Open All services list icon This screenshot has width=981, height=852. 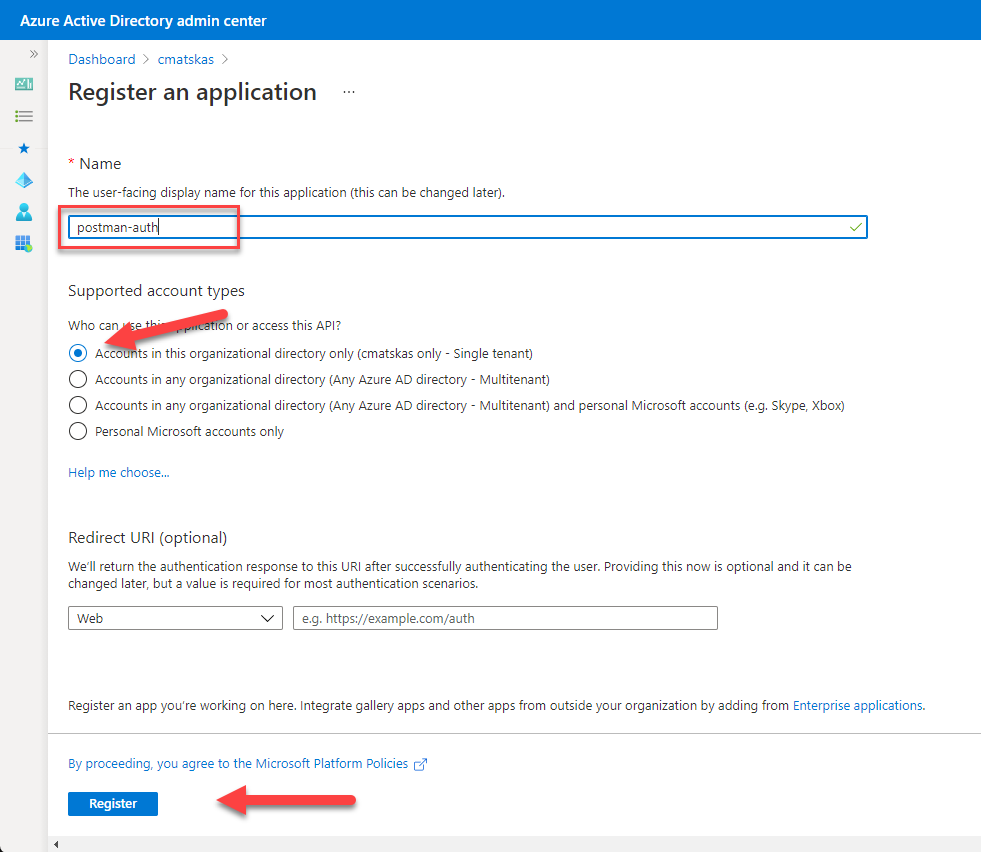tap(24, 116)
